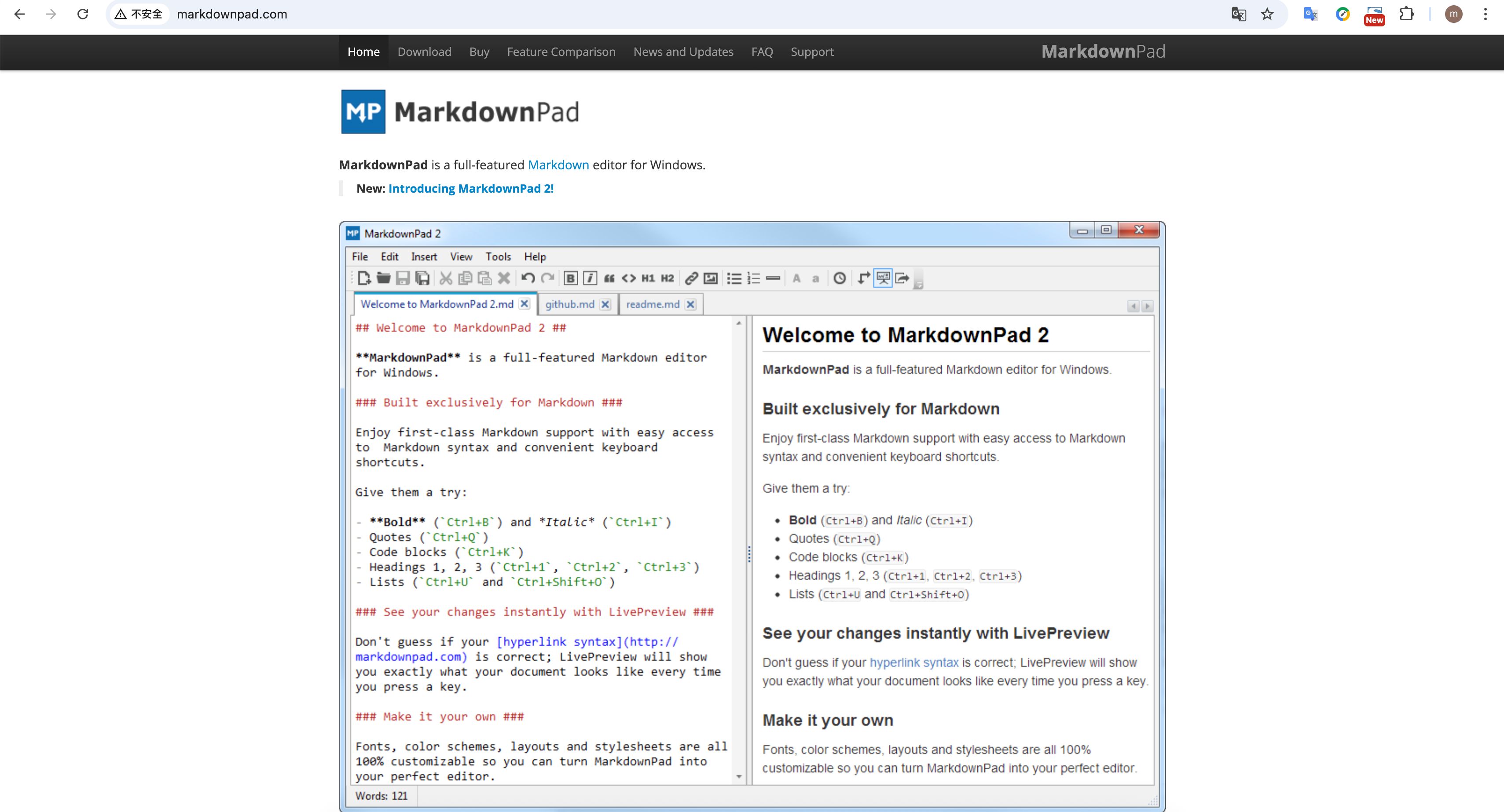Image resolution: width=1504 pixels, height=812 pixels.
Task: Open the Chrome three-dot menu
Action: point(1486,14)
